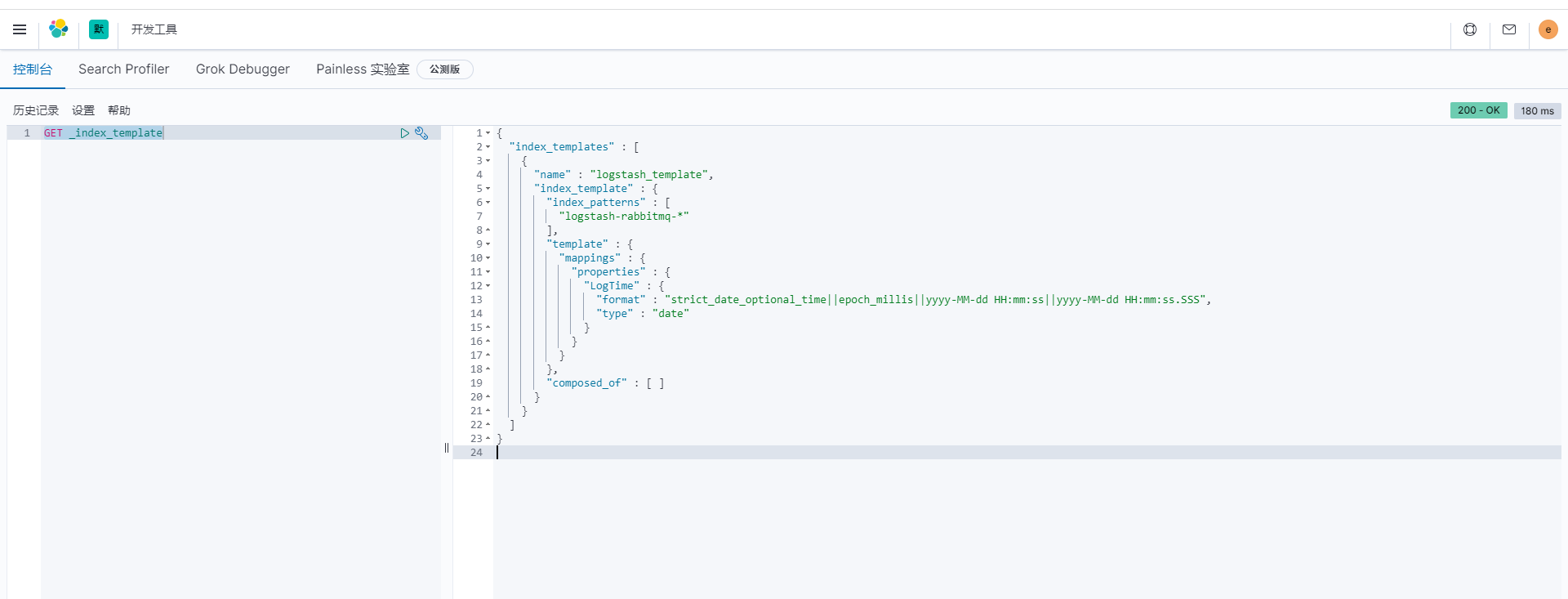Viewport: 1568px width, 599px height.
Task: Open the user avatar 'e' menu
Action: point(1548,29)
